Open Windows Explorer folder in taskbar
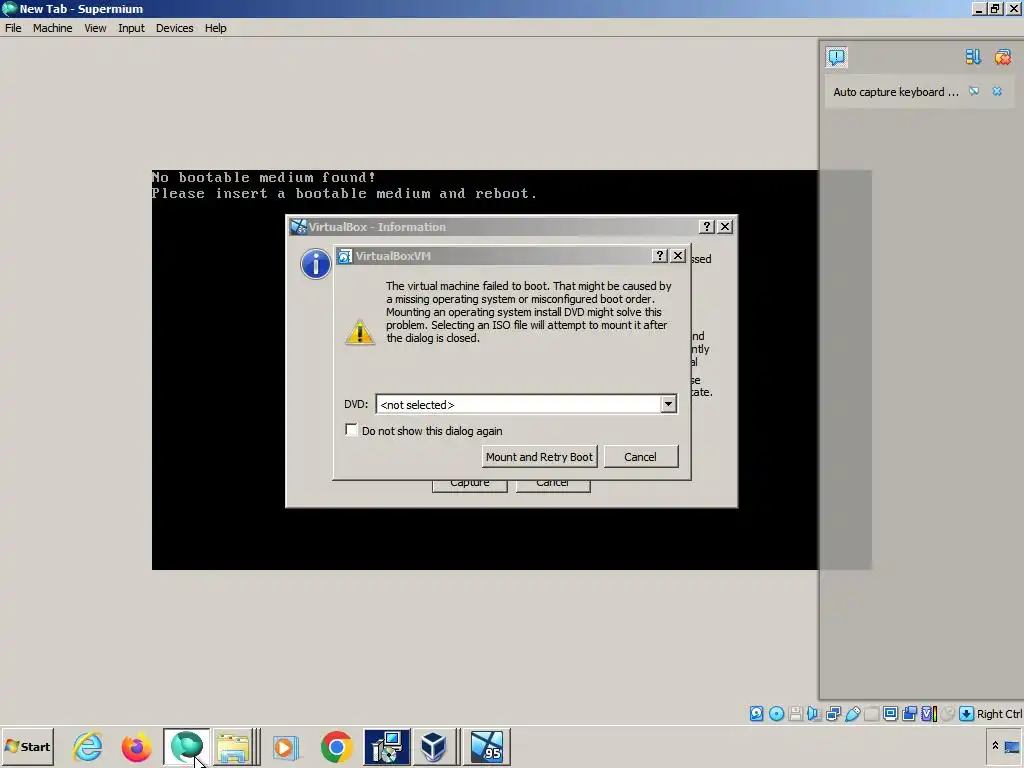The image size is (1024, 768). point(234,746)
